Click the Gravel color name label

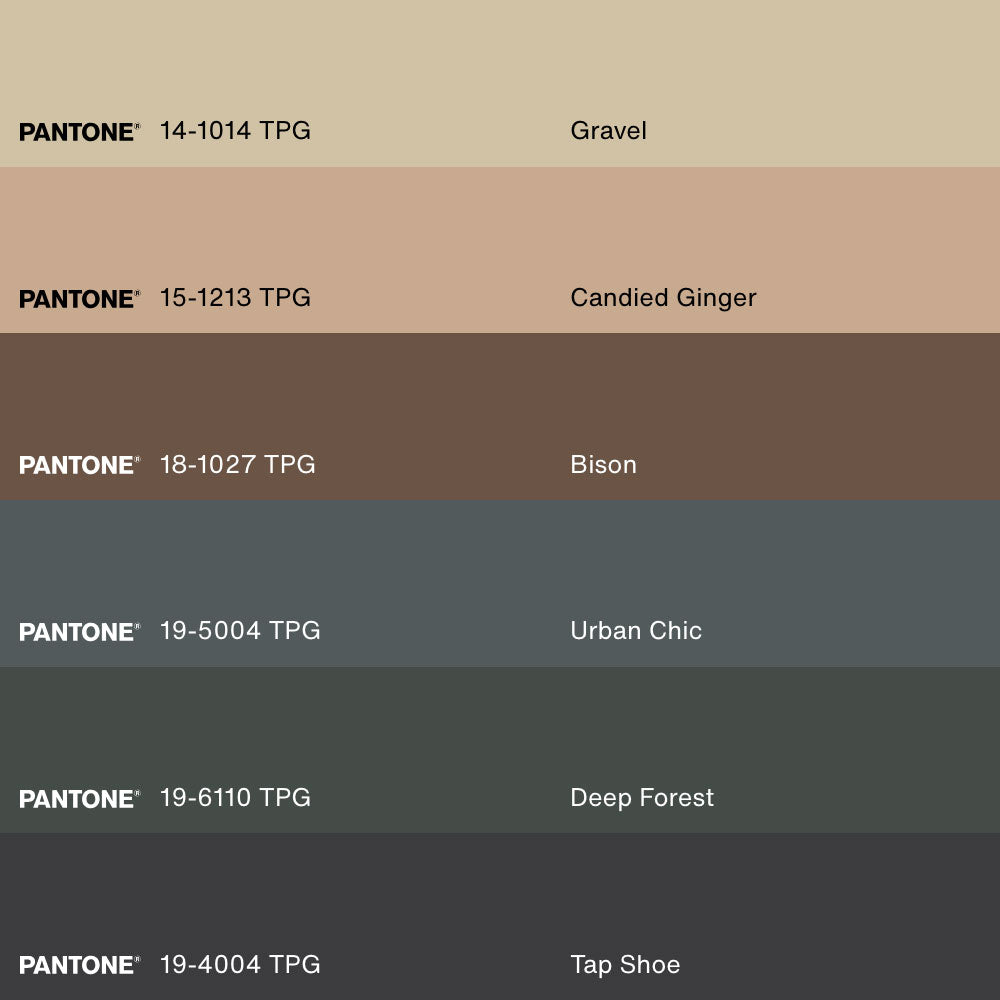(x=608, y=131)
